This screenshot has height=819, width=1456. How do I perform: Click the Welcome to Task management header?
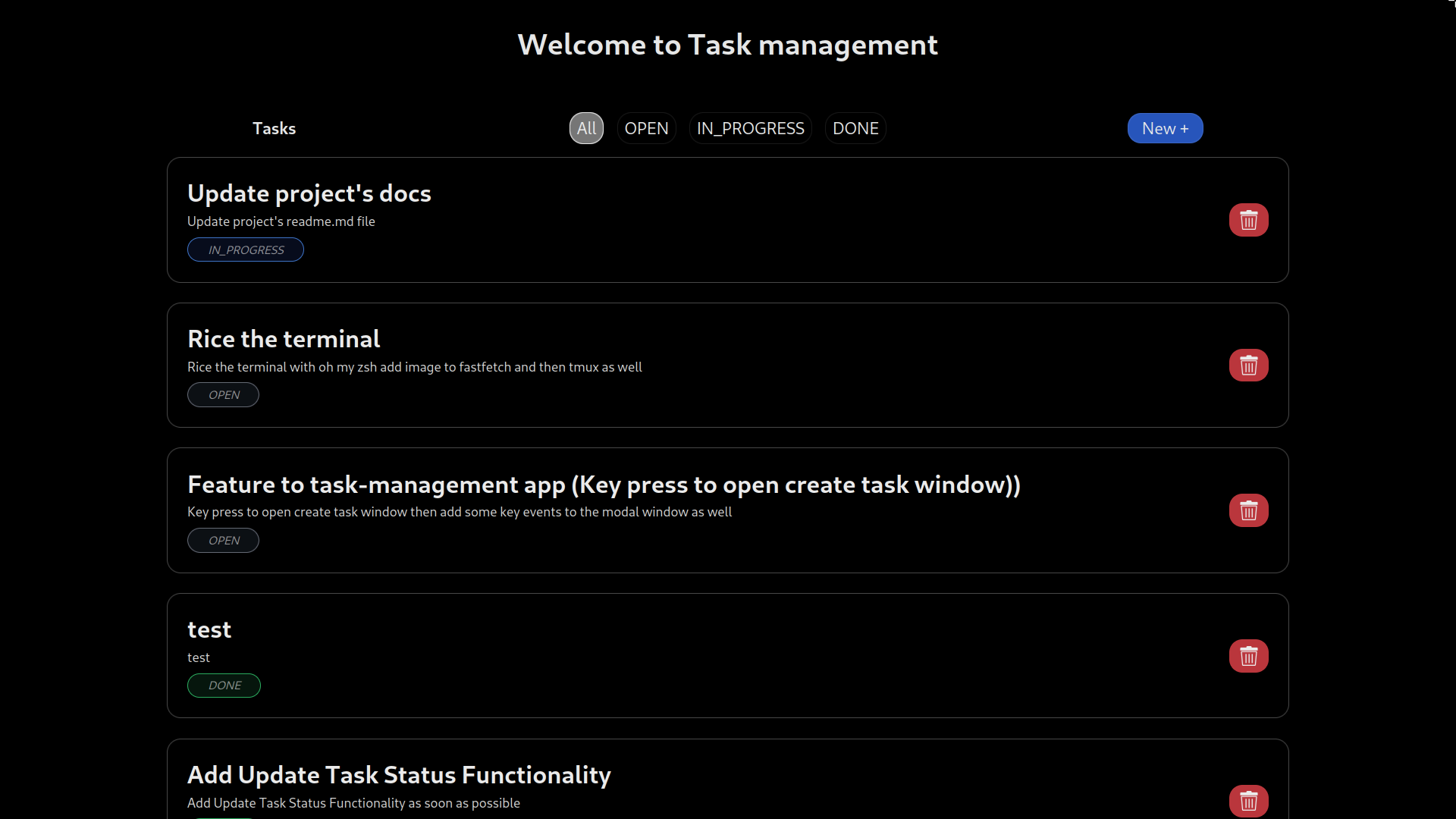727,45
